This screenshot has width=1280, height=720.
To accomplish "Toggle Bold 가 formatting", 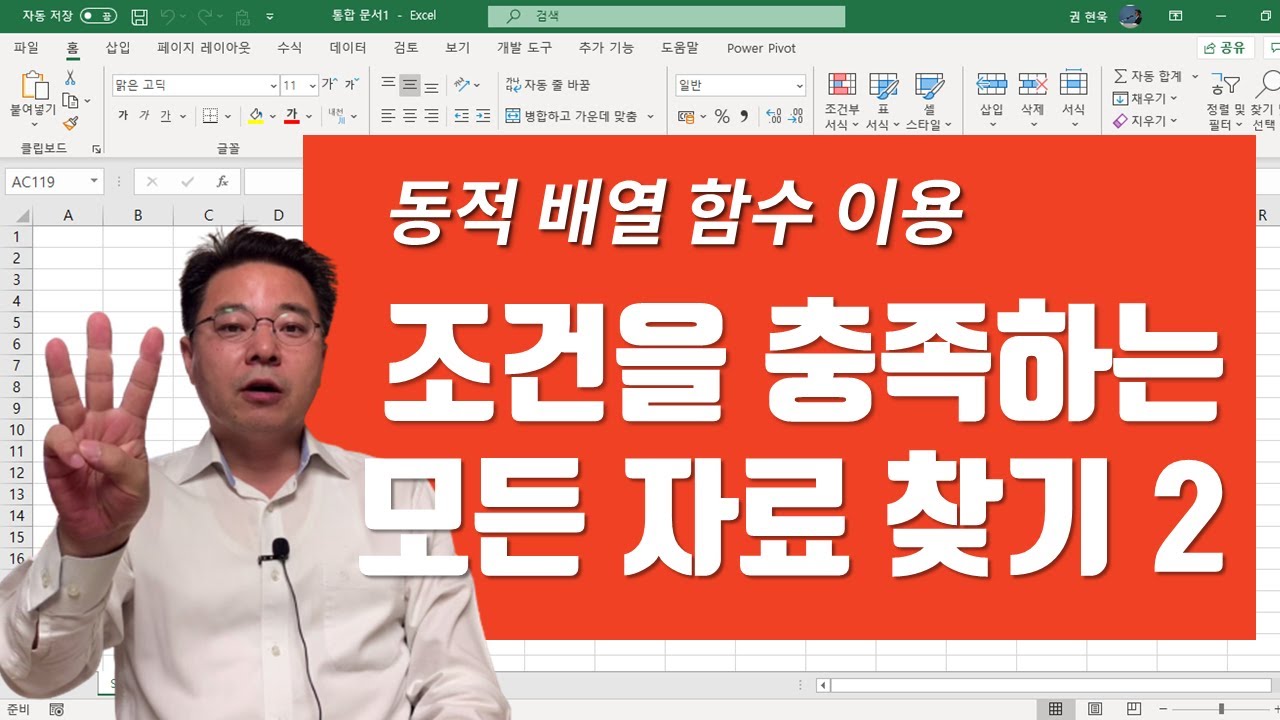I will point(123,116).
